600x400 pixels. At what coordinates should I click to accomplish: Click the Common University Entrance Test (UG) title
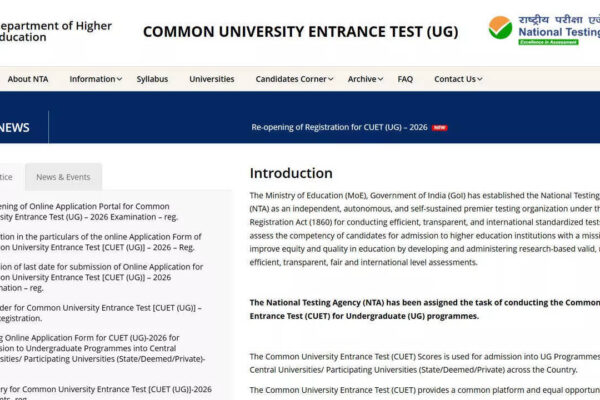(x=300, y=32)
